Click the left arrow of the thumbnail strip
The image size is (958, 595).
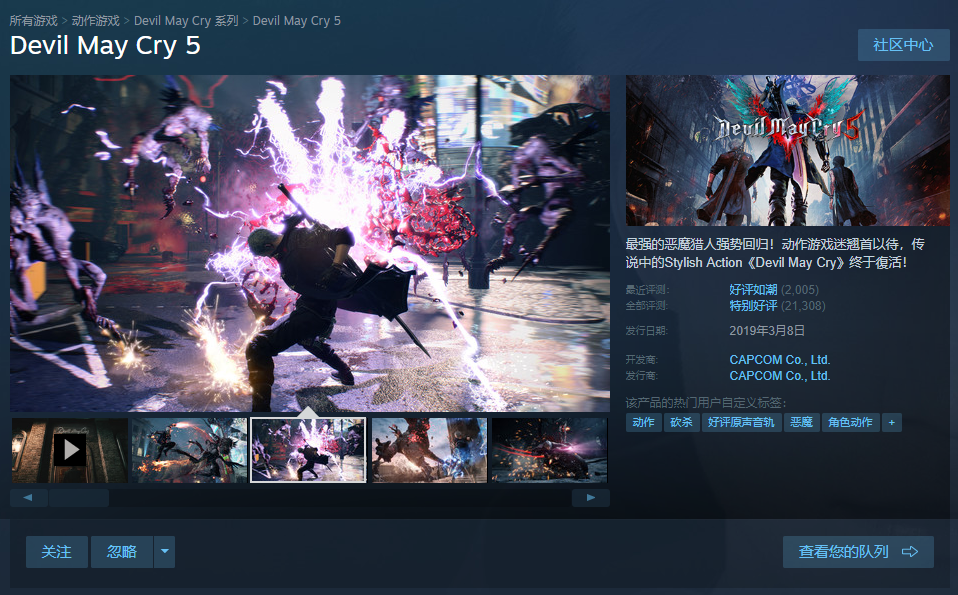(29, 497)
